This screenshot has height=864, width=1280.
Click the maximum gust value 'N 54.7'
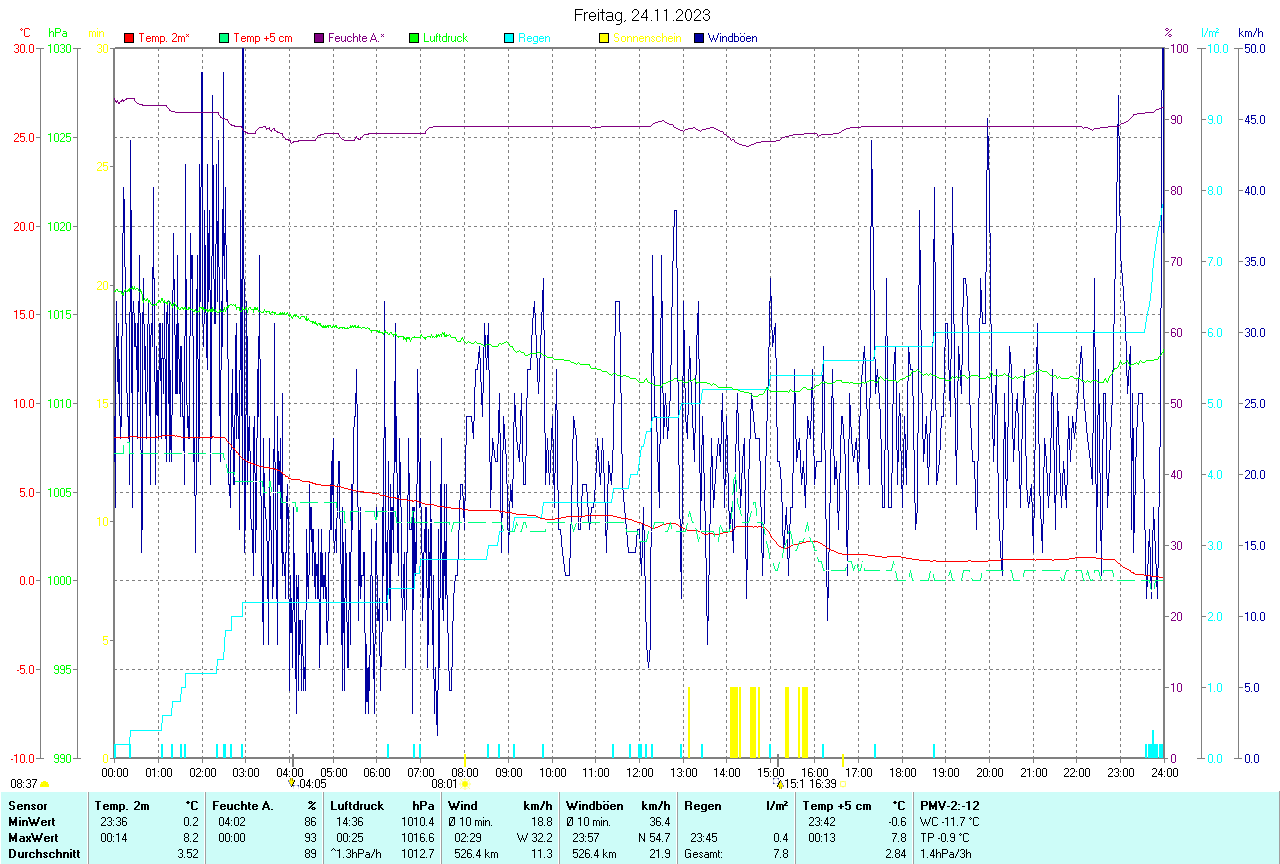[652, 838]
